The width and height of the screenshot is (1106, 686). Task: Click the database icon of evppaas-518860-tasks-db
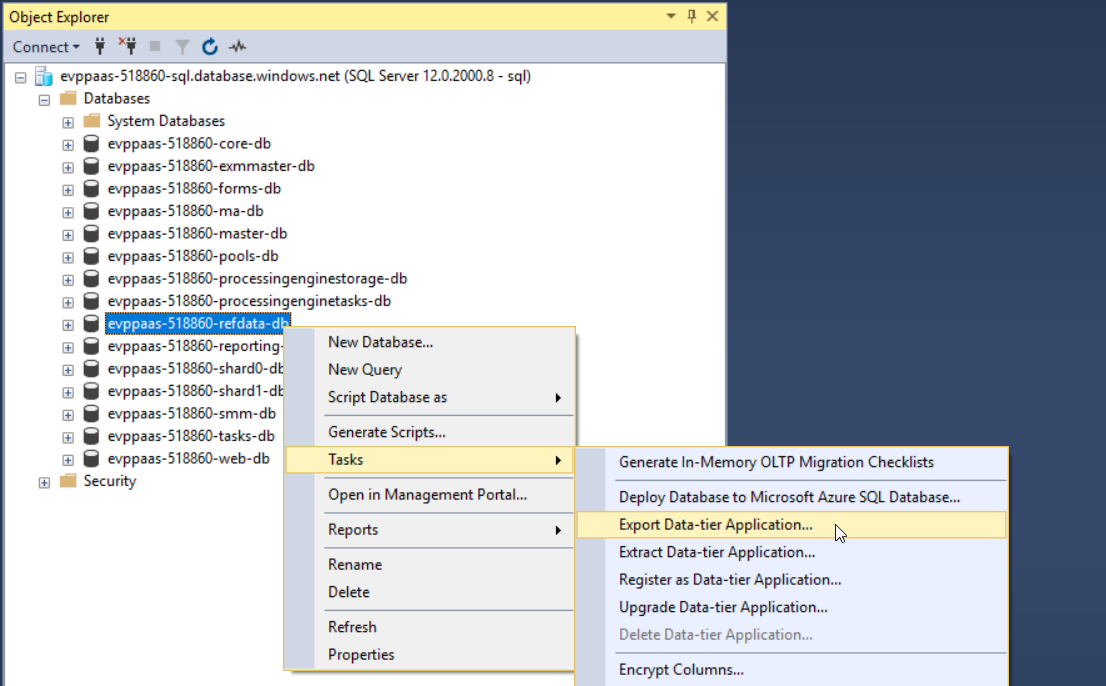coord(91,436)
